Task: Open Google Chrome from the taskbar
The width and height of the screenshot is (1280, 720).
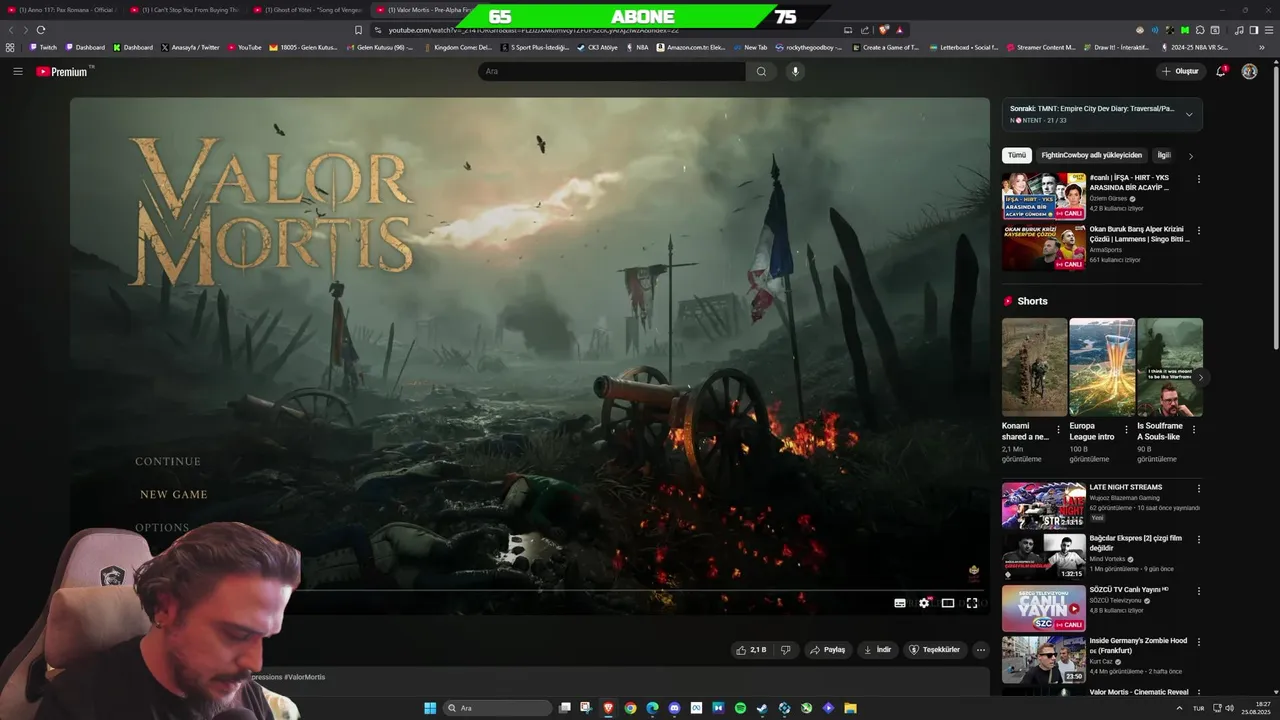Action: [630, 708]
